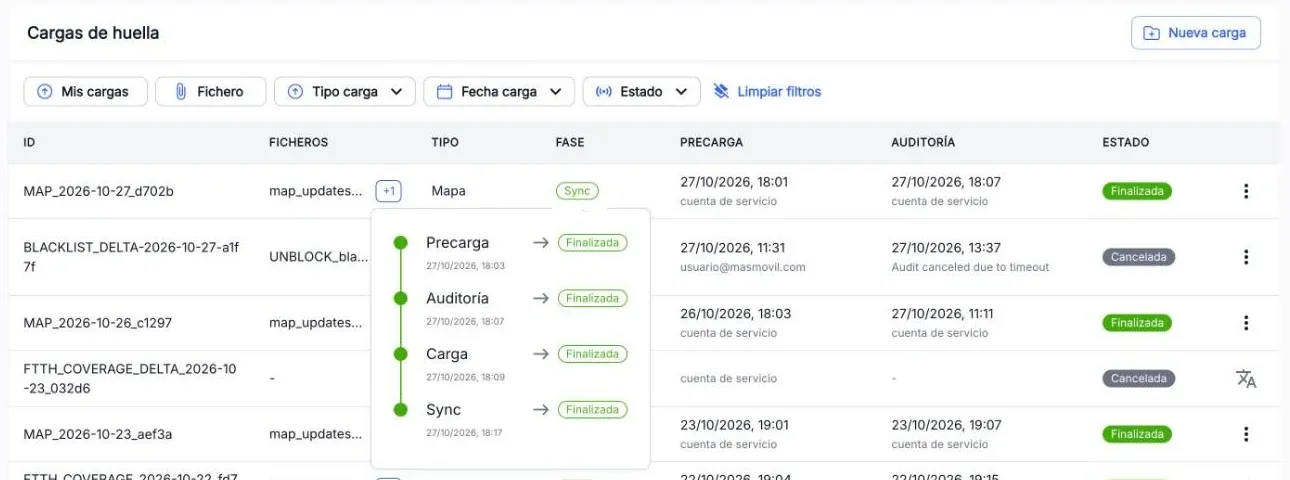The image size is (1290, 480).
Task: Click Finalizada badge next to Auditoría step
Action: [593, 298]
